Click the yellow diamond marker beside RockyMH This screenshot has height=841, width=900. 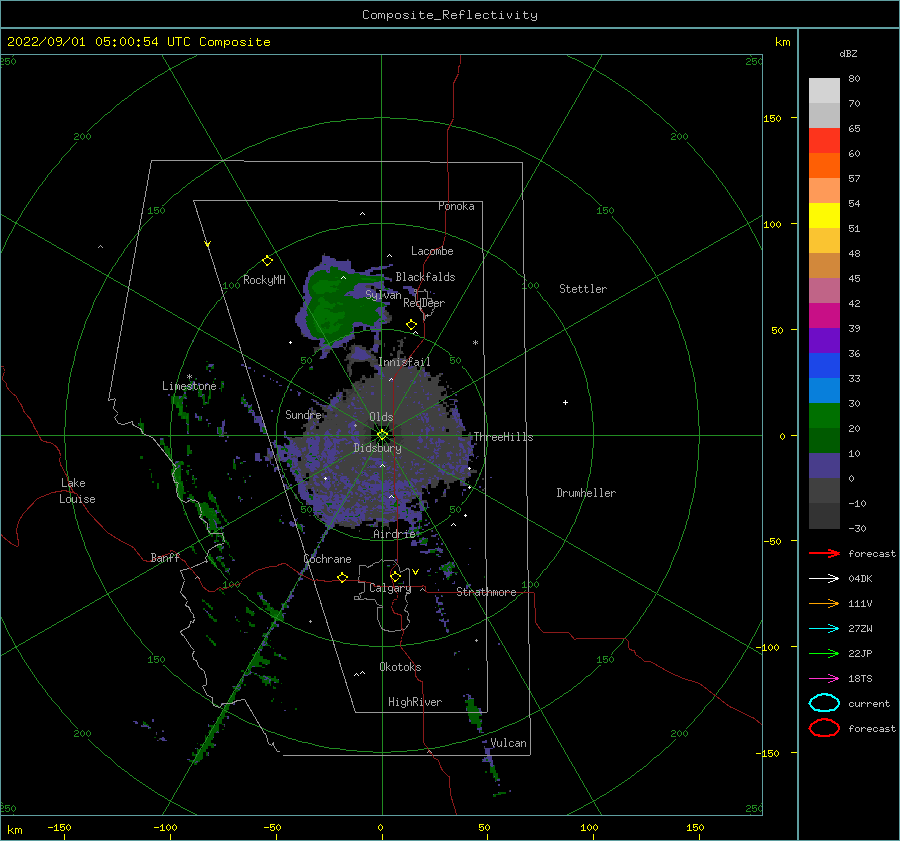point(267,261)
